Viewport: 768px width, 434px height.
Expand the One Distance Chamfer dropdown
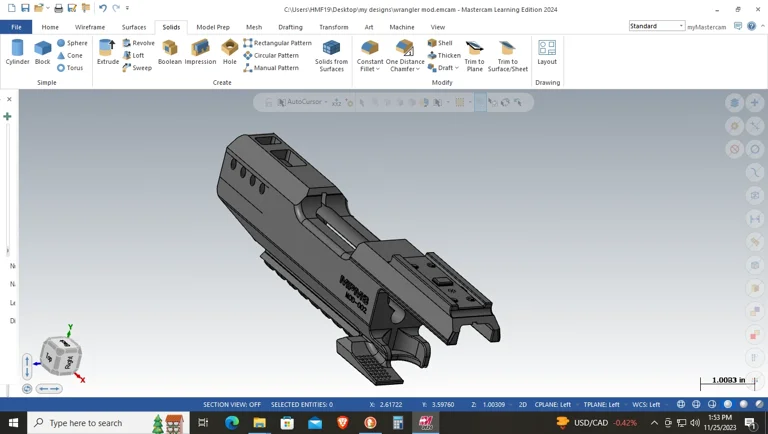418,70
